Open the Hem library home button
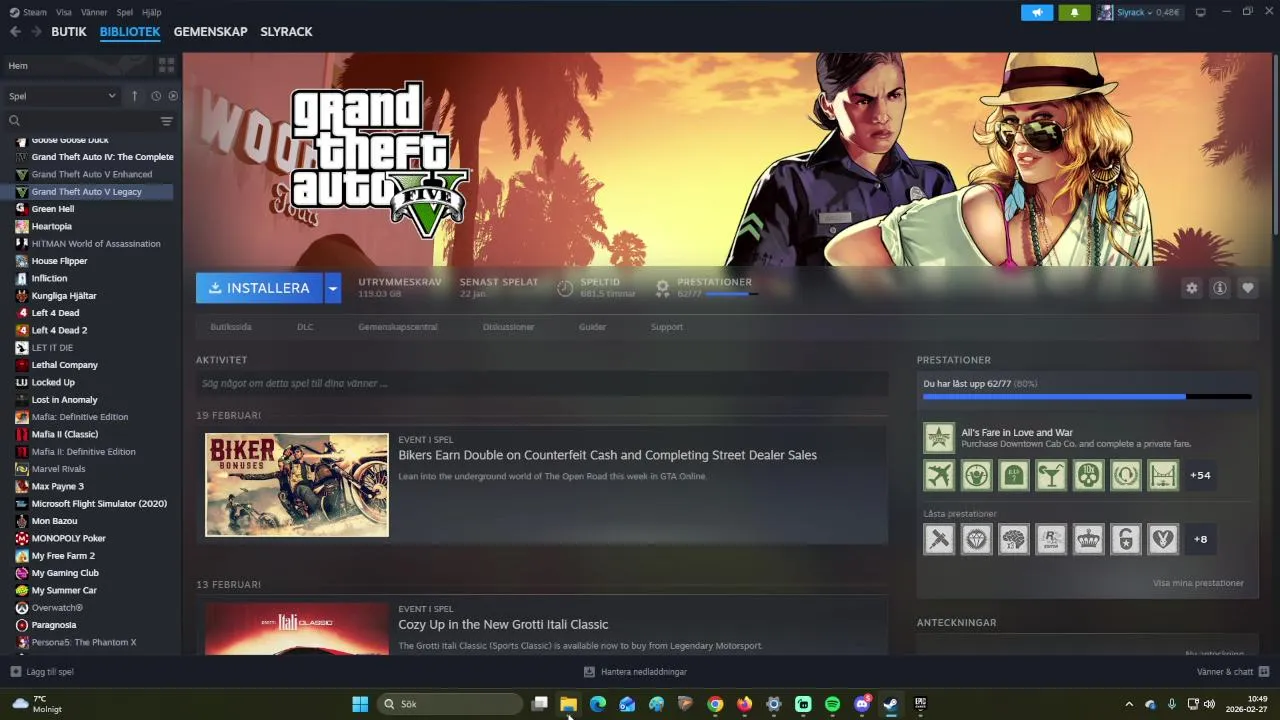The height and width of the screenshot is (720, 1280). tap(78, 65)
